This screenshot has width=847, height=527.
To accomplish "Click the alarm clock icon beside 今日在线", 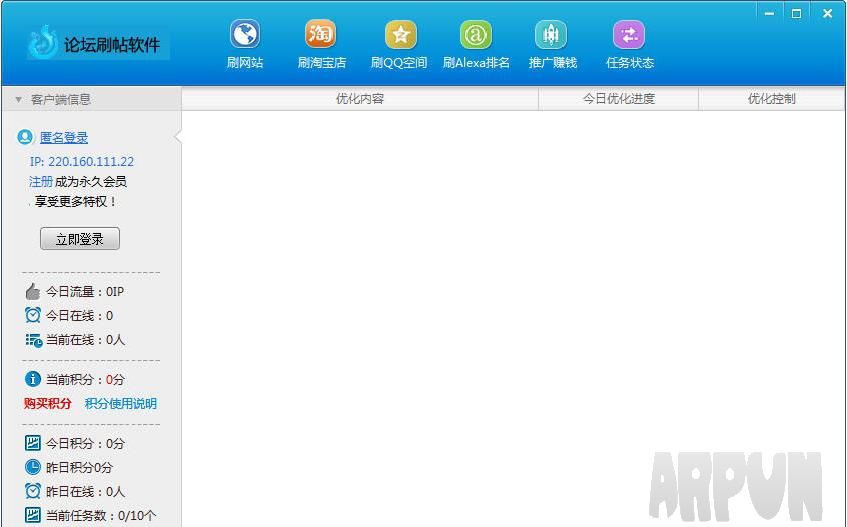I will (33, 315).
